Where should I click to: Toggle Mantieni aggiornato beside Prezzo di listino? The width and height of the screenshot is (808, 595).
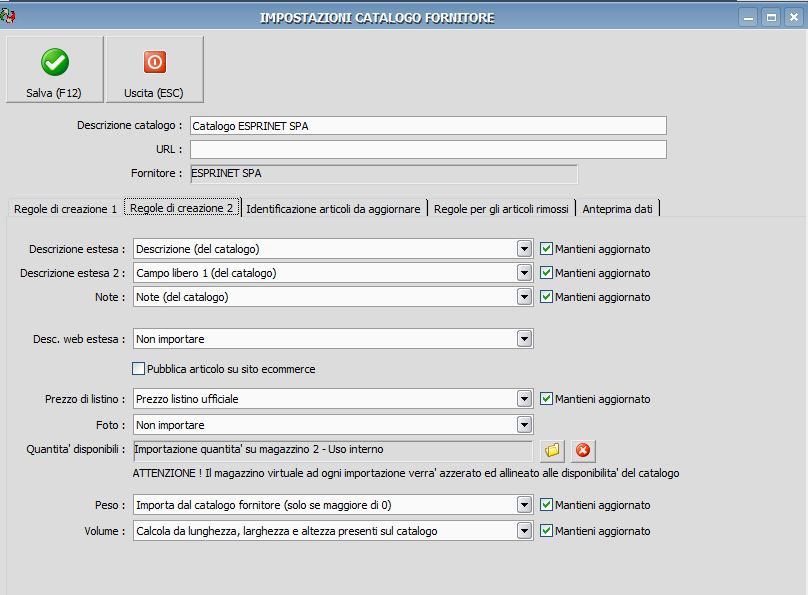[546, 399]
